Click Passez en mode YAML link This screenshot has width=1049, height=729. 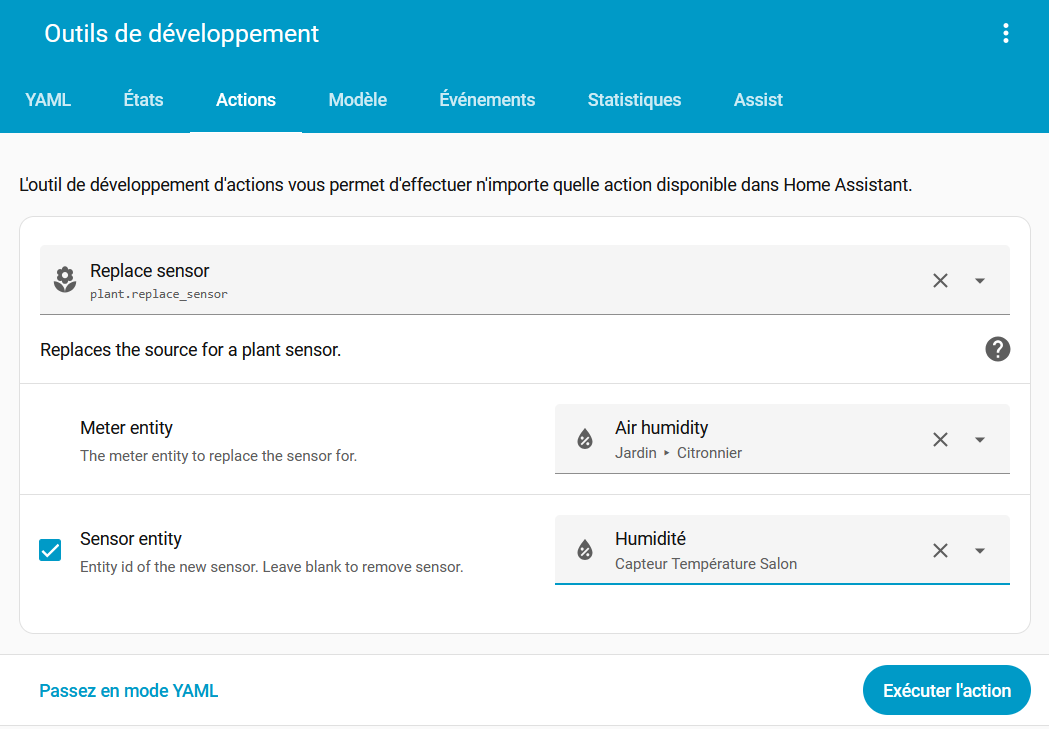click(128, 691)
